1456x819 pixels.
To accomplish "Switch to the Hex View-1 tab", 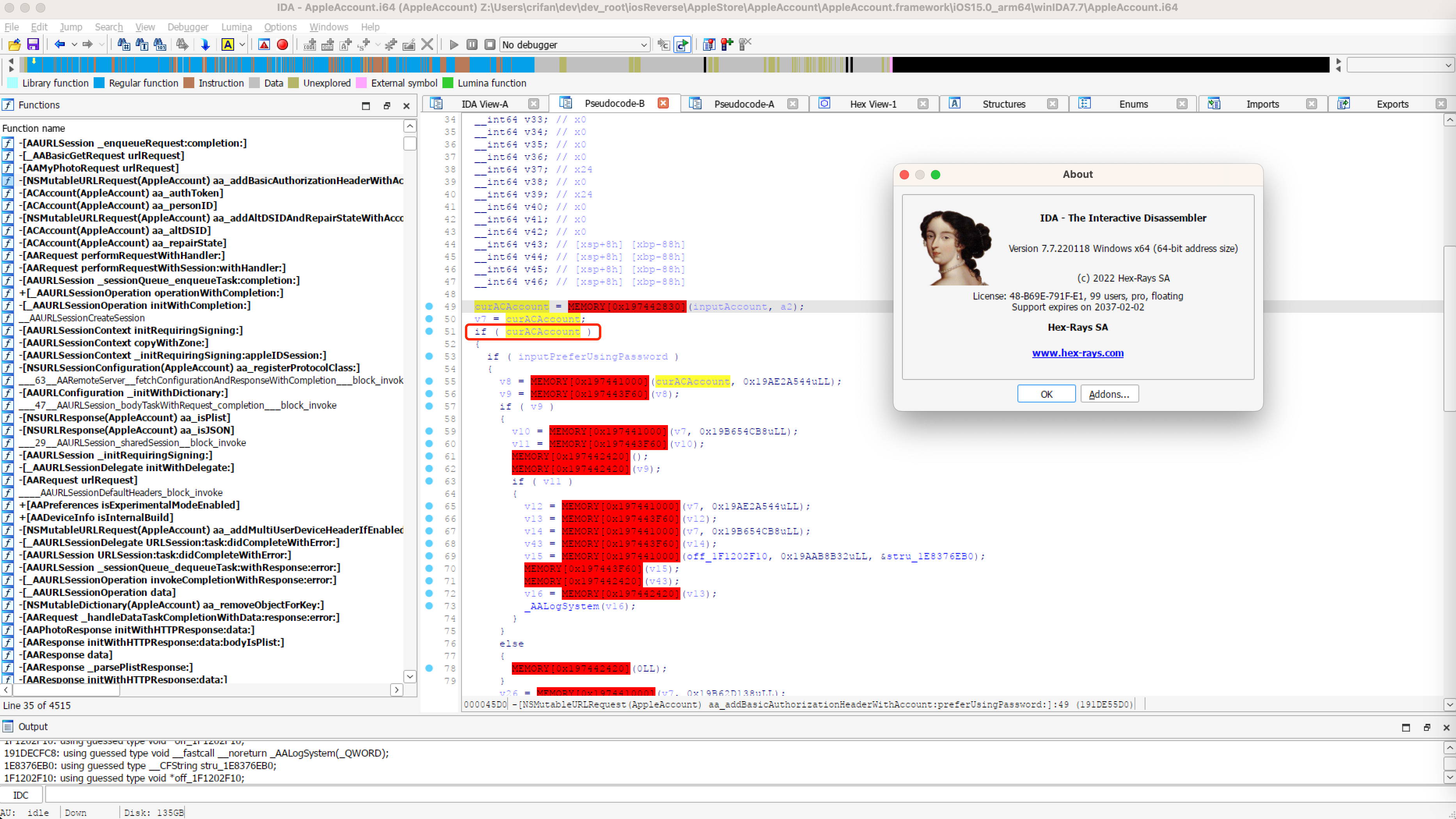I will [x=873, y=104].
